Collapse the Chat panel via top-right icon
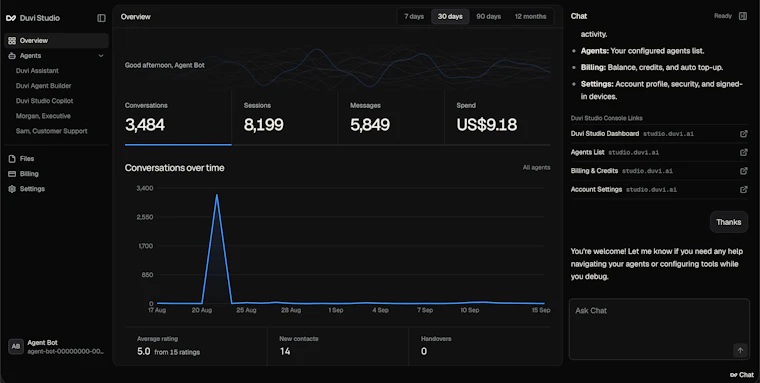The height and width of the screenshot is (383, 760). 743,16
